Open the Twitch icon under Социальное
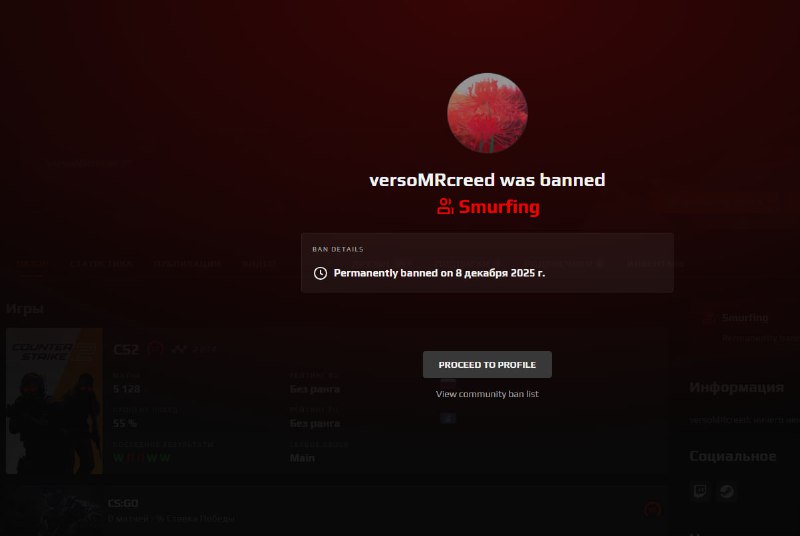This screenshot has height=536, width=800. 700,491
